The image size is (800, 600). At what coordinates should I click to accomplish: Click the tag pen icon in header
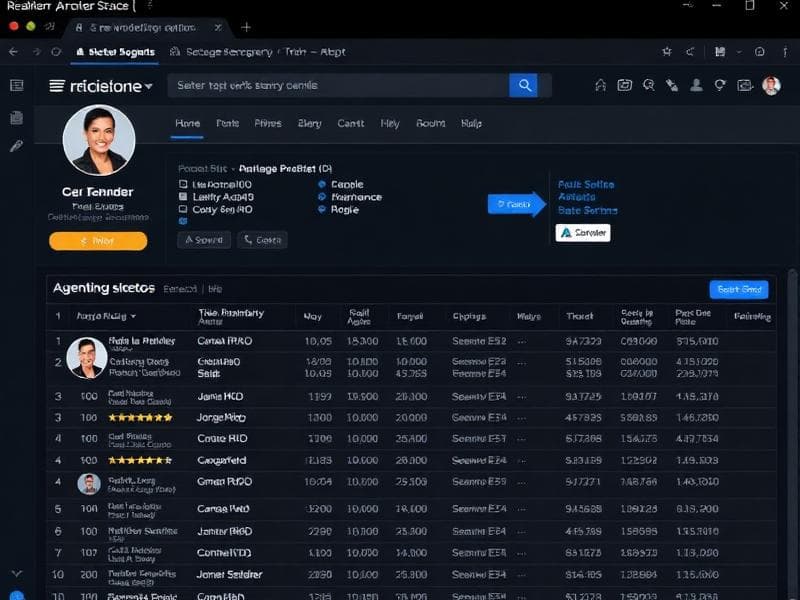tap(672, 85)
